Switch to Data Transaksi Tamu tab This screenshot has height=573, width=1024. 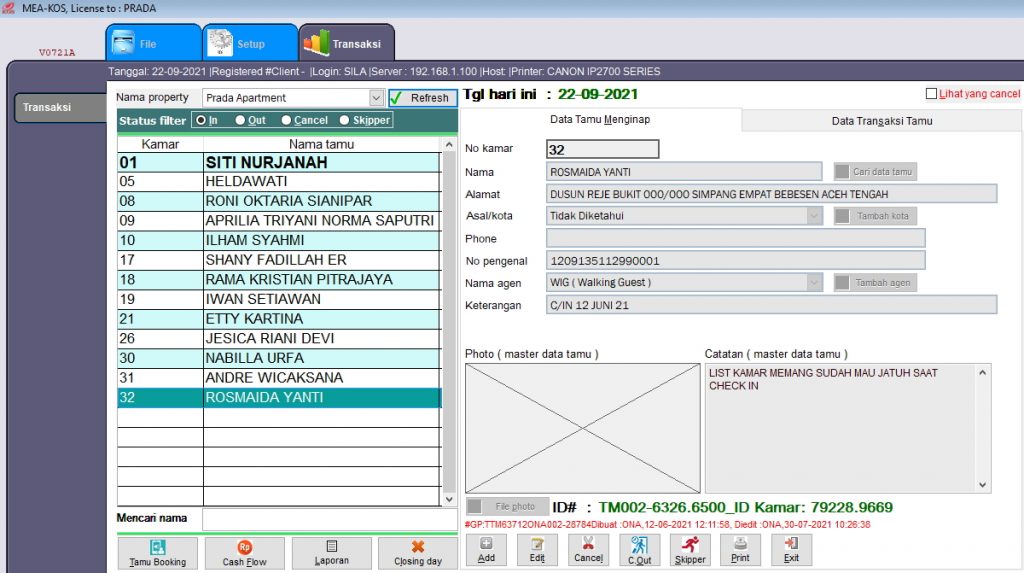[882, 121]
